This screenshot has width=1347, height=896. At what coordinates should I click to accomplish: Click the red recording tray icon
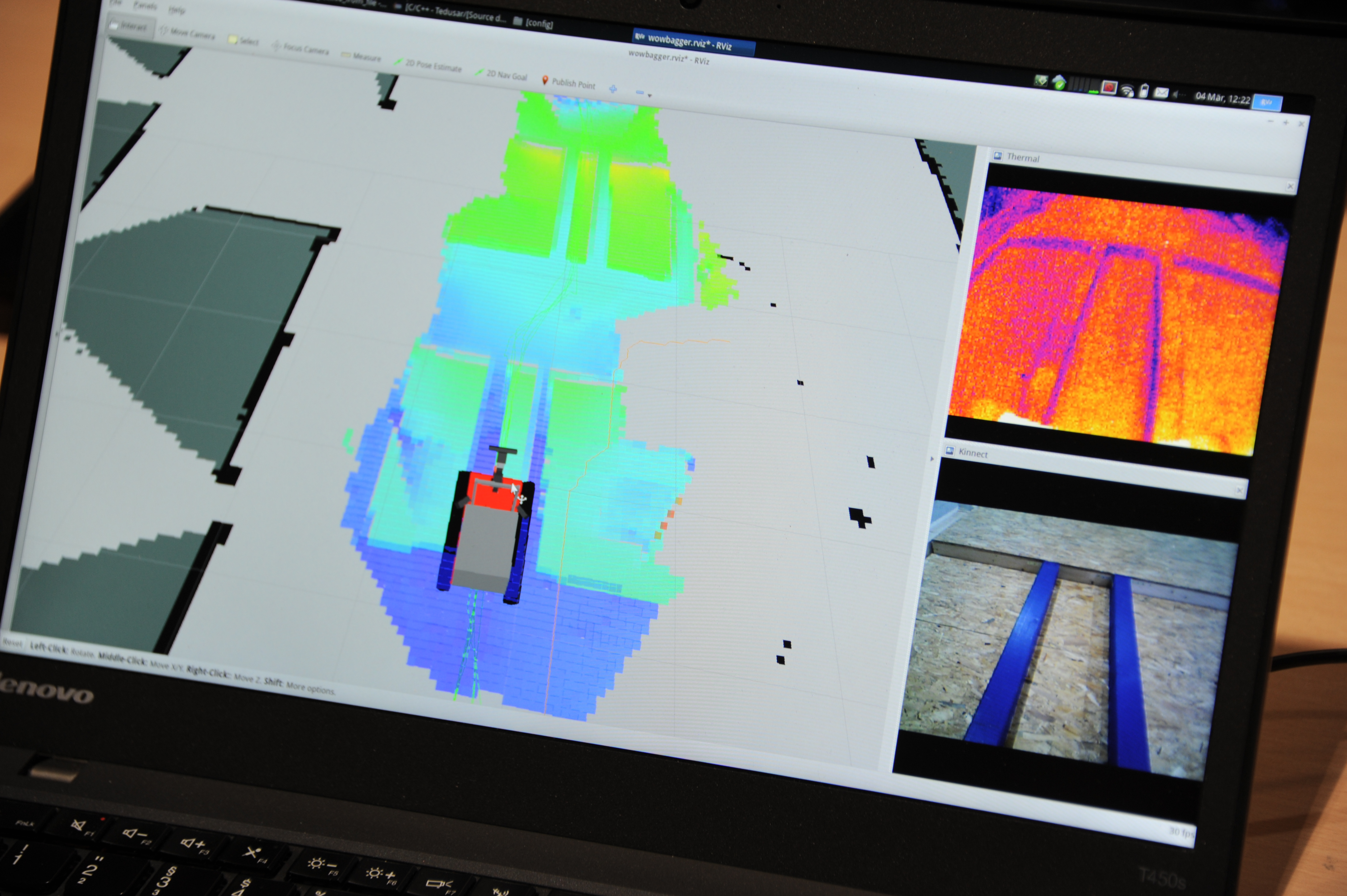click(x=1109, y=87)
